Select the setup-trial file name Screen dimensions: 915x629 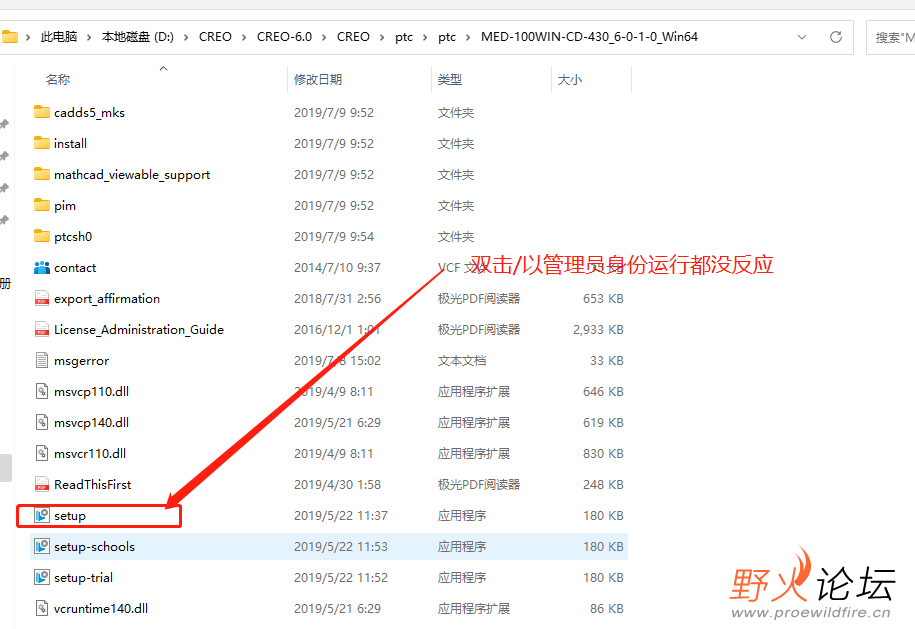[83, 578]
